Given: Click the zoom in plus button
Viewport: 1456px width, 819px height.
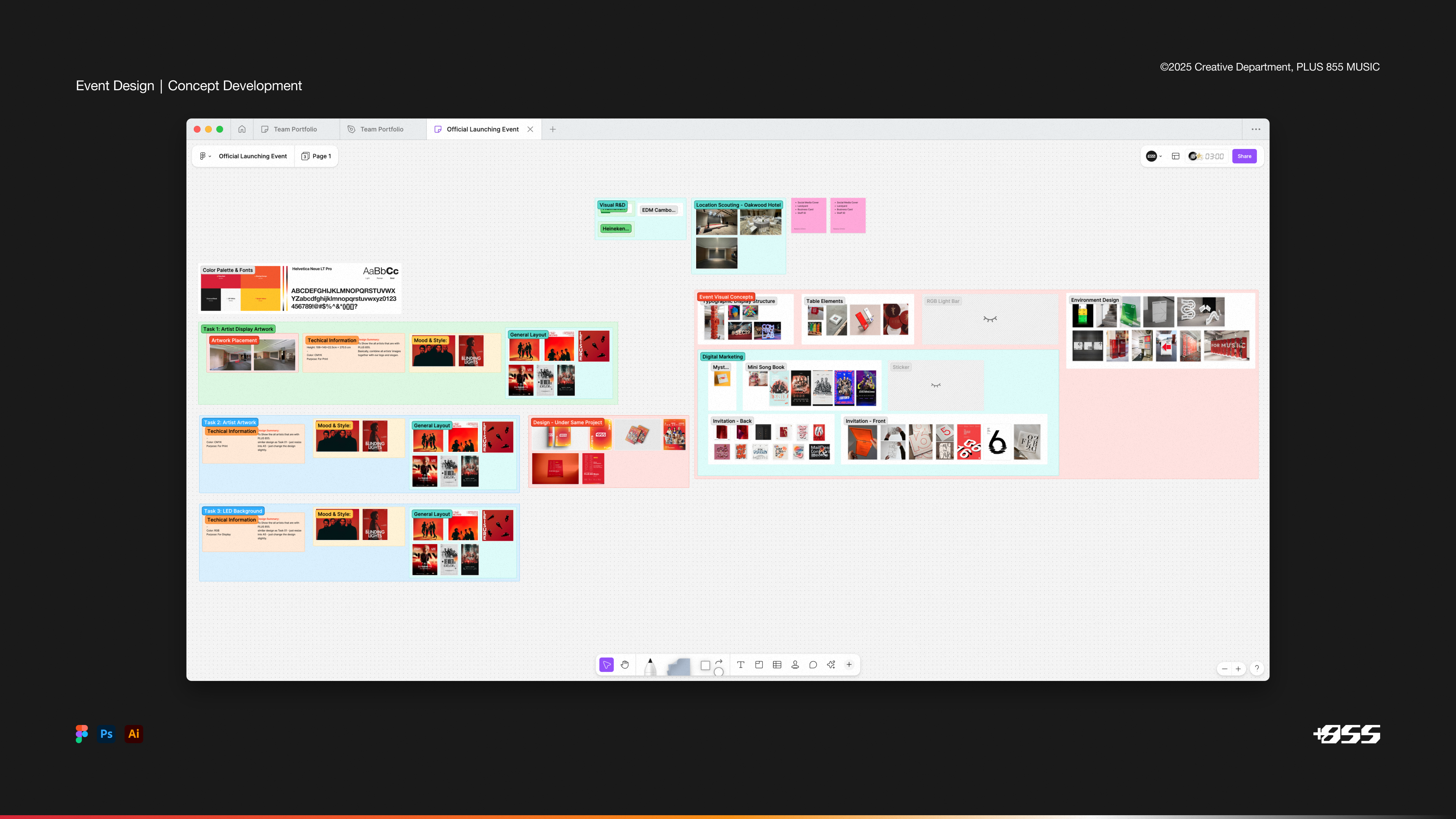Looking at the screenshot, I should (1238, 668).
